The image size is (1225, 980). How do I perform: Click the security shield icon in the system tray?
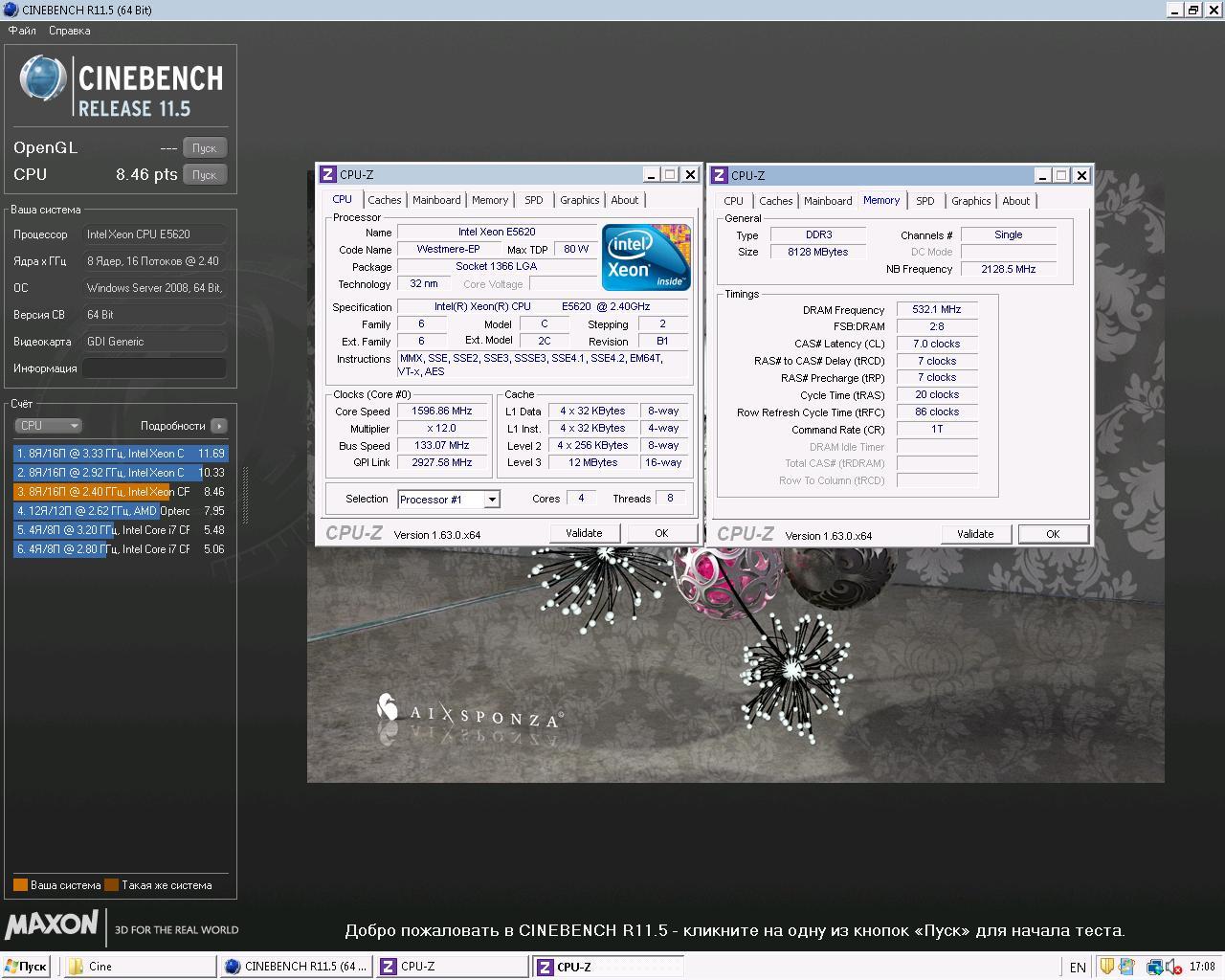coord(1105,967)
